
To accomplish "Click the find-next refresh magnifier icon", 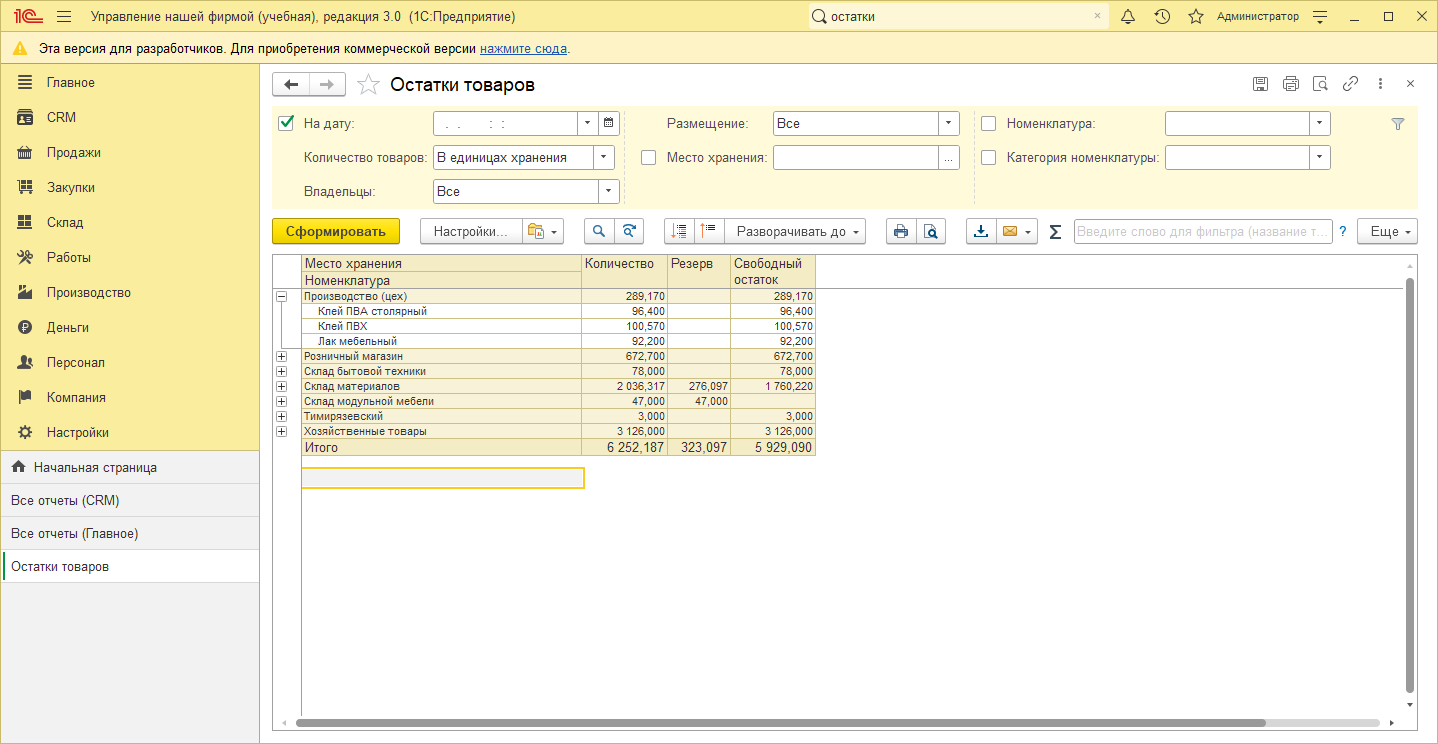I will click(628, 231).
